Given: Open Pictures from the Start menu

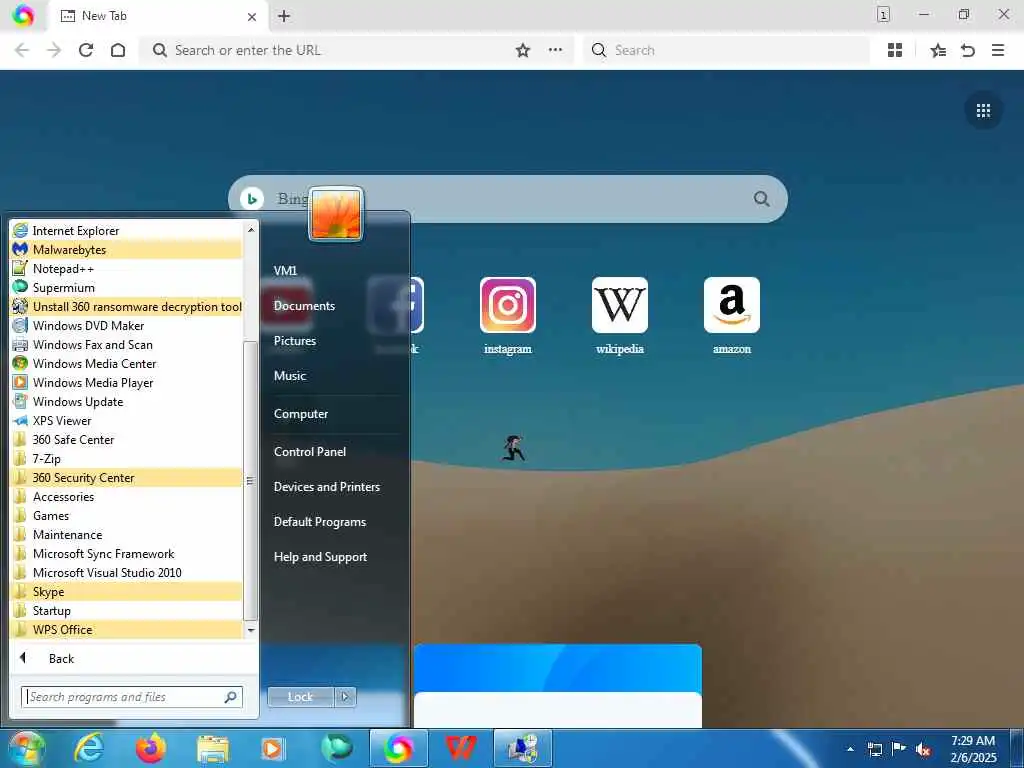Looking at the screenshot, I should coord(295,341).
